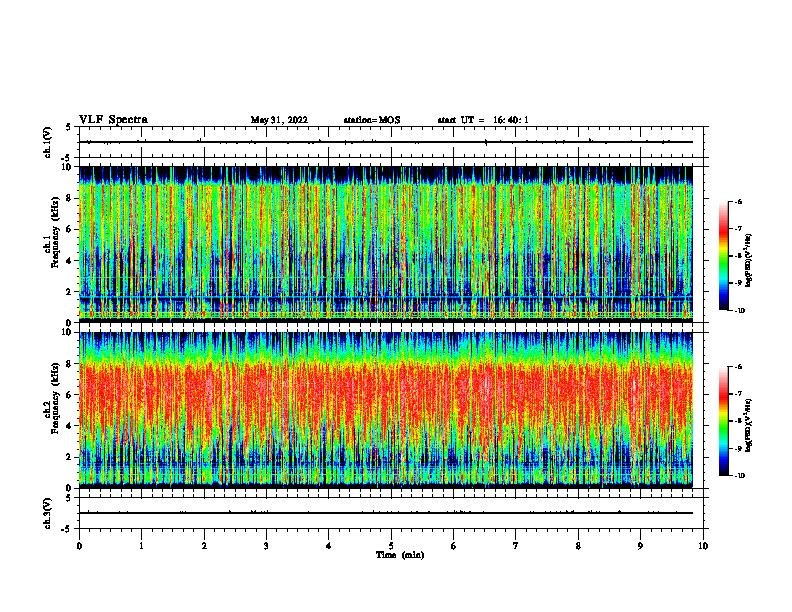792x612 pixels.
Task: Click the ch.2 'Frequency (kHz)' axis label
Action: (55, 398)
